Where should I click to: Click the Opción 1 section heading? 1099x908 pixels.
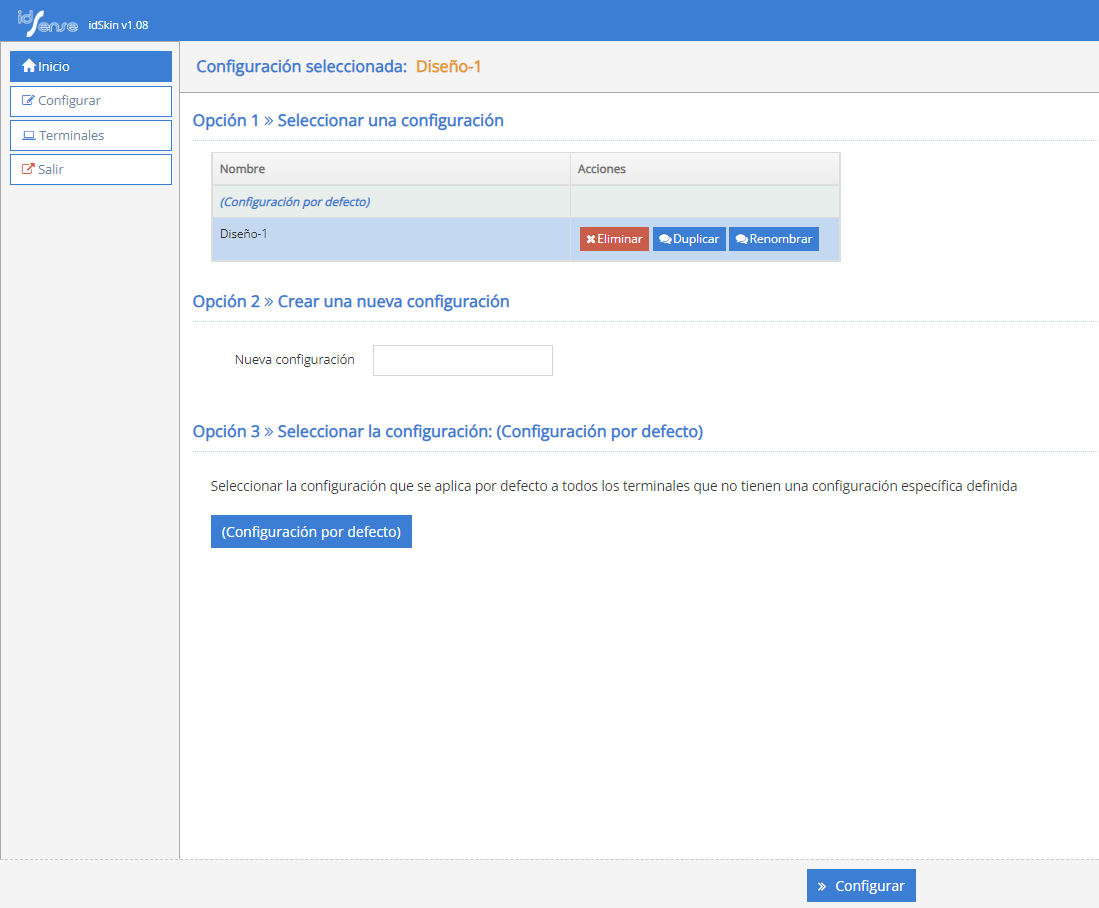(348, 121)
